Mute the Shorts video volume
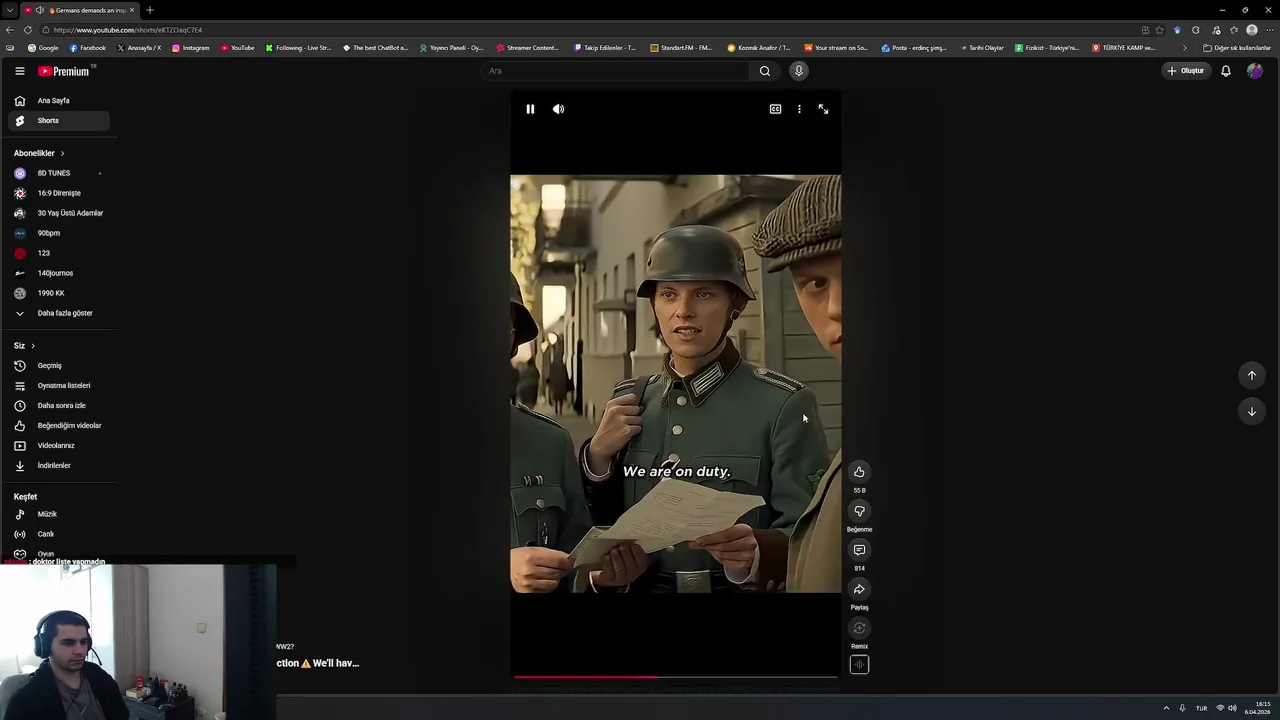Image resolution: width=1280 pixels, height=720 pixels. pos(558,109)
